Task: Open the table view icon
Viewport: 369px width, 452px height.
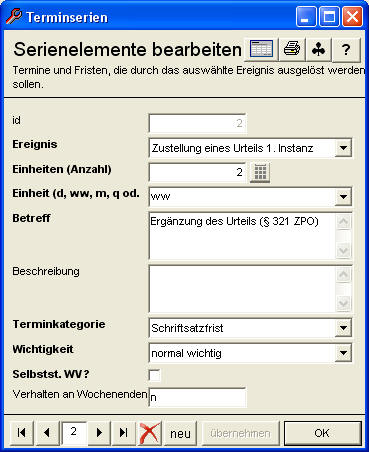Action: pyautogui.click(x=261, y=49)
